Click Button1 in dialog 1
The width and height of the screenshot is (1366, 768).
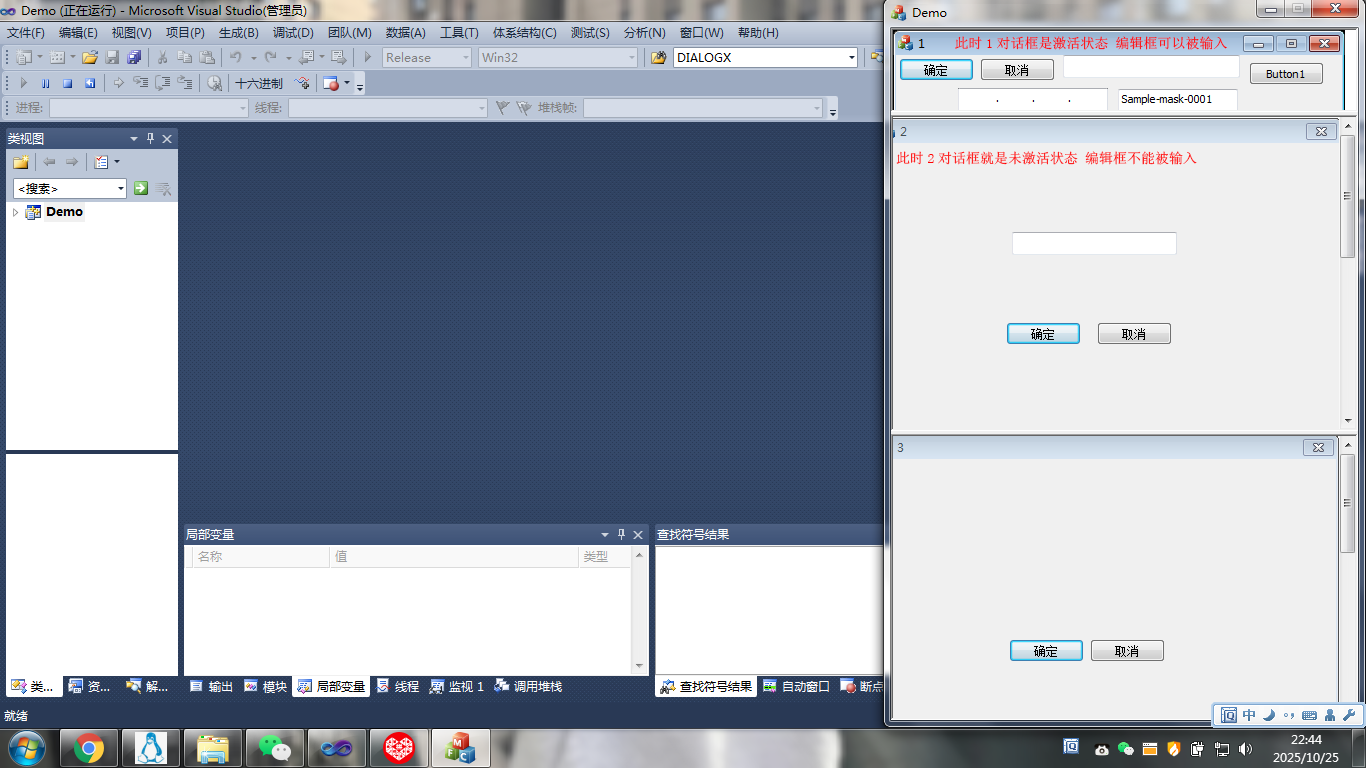coord(1286,74)
